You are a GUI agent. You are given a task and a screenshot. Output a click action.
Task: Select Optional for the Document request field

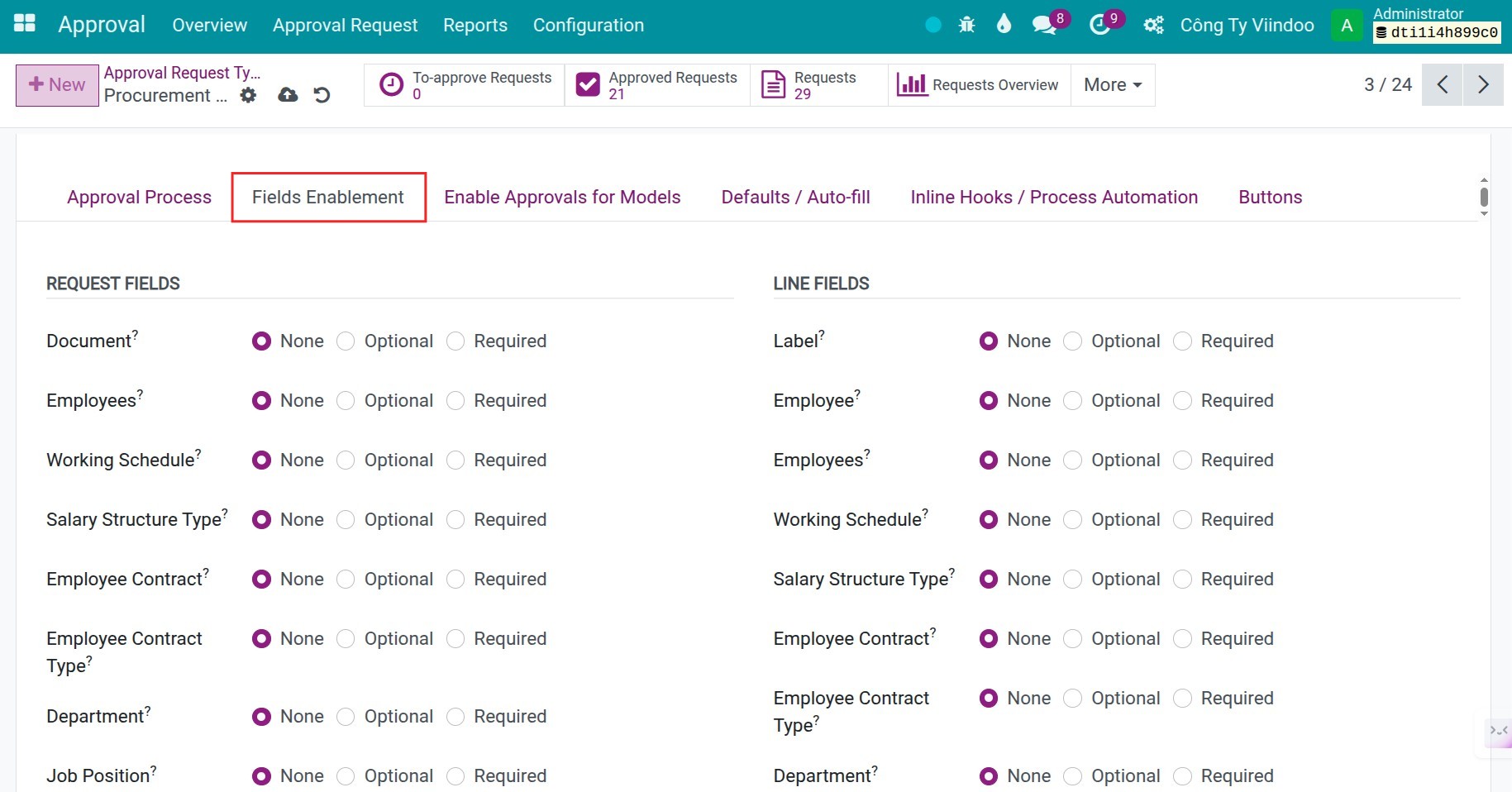(346, 341)
